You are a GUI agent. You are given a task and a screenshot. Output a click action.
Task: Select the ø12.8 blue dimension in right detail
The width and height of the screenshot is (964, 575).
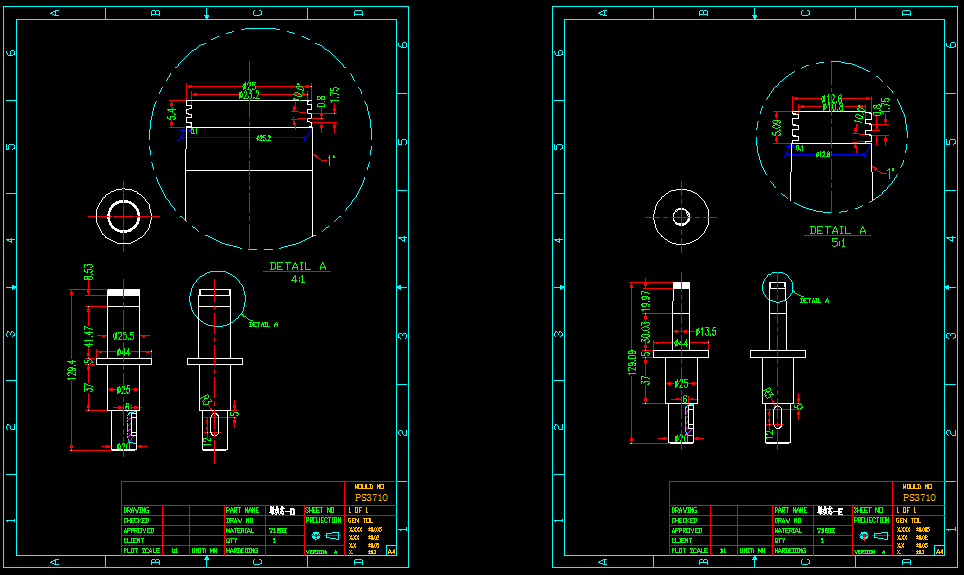(x=823, y=154)
